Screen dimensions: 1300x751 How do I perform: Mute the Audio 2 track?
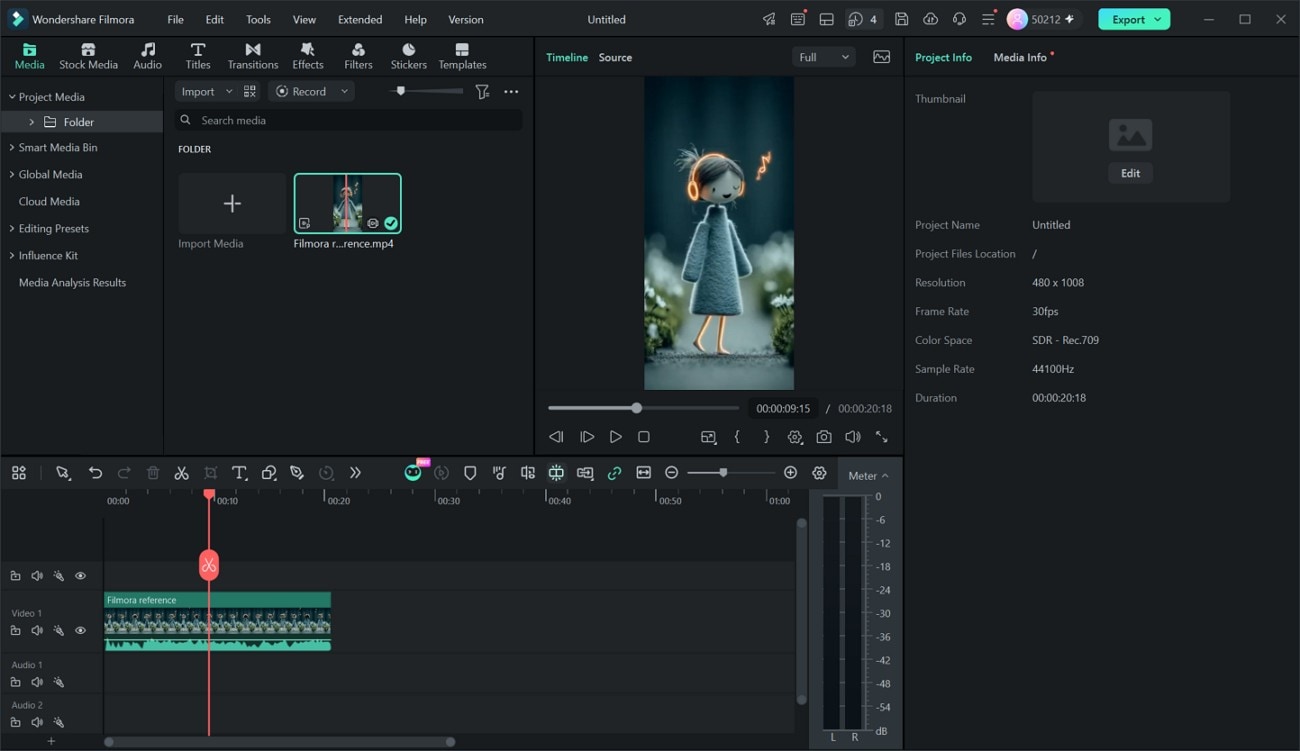point(37,722)
